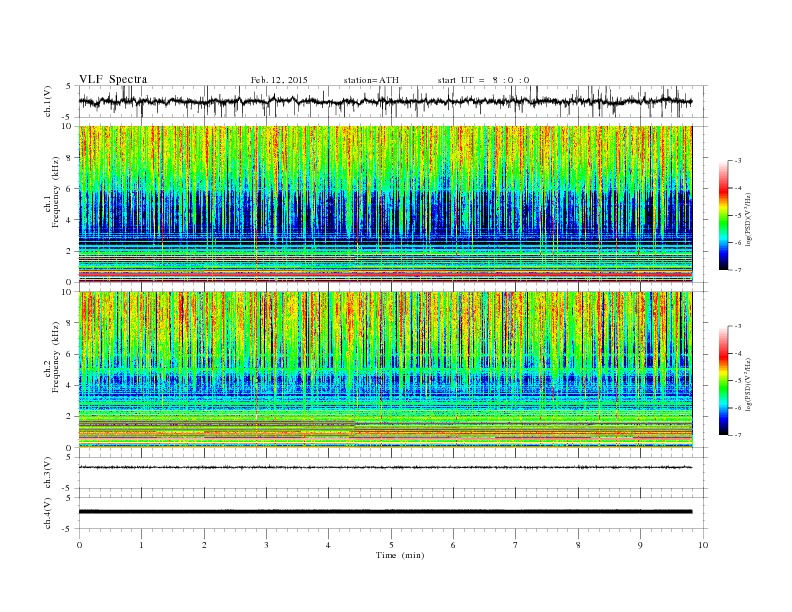Click the time axis tick label "7"
The width and height of the screenshot is (792, 612).
click(x=516, y=545)
